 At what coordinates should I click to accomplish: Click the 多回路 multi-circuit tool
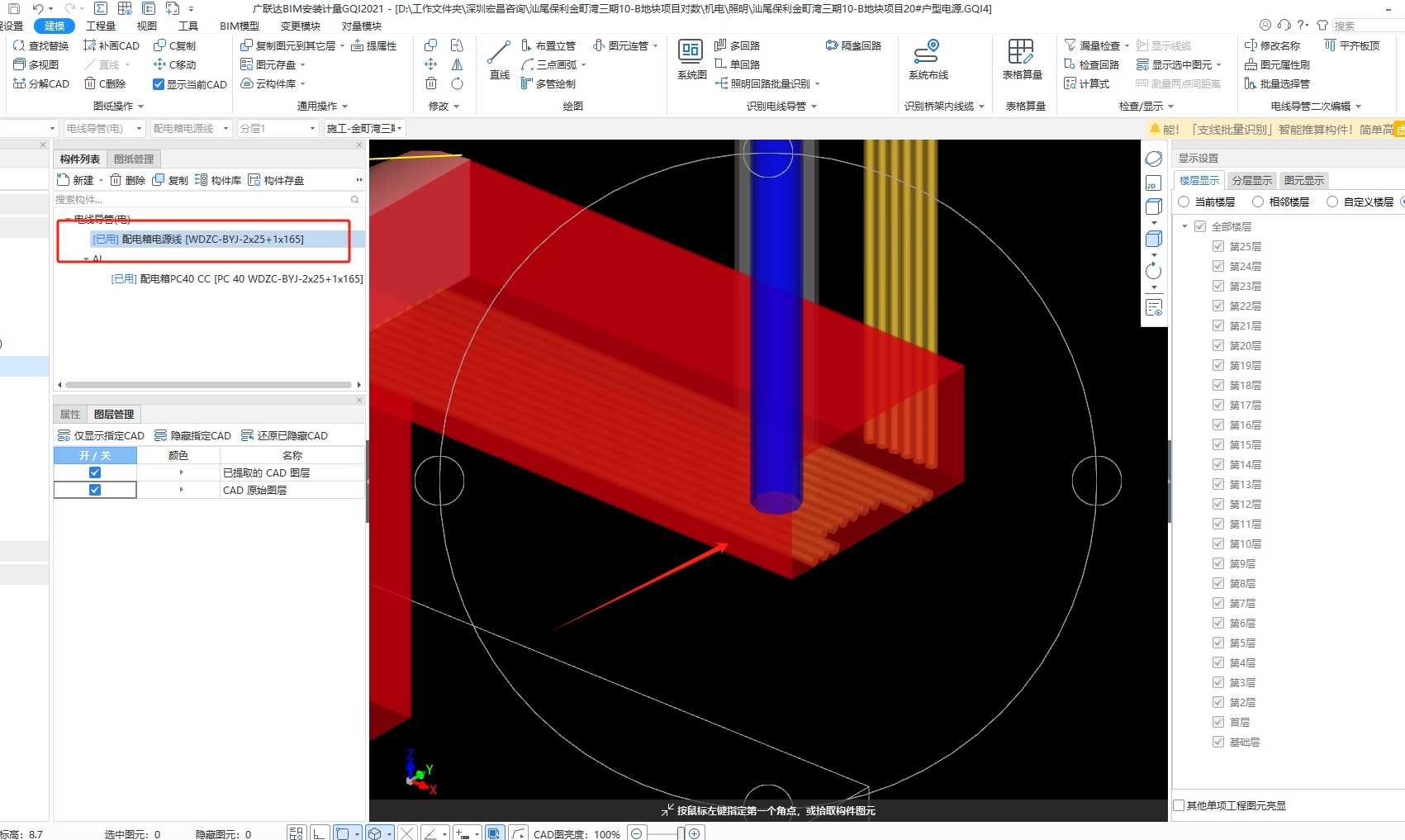pos(737,45)
